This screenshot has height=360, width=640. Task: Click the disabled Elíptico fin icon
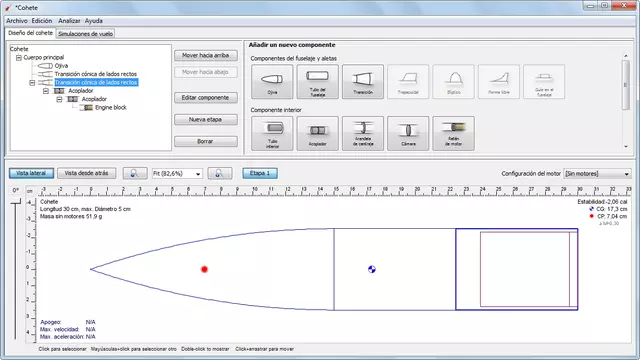[x=453, y=82]
